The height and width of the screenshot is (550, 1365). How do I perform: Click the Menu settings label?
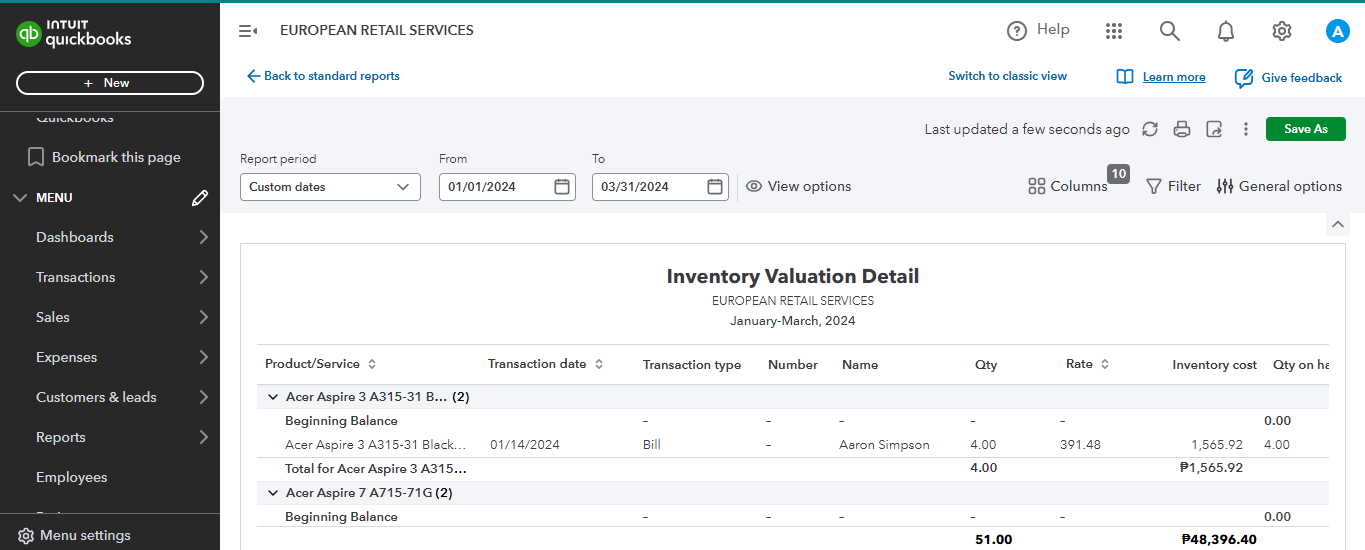[x=85, y=536]
